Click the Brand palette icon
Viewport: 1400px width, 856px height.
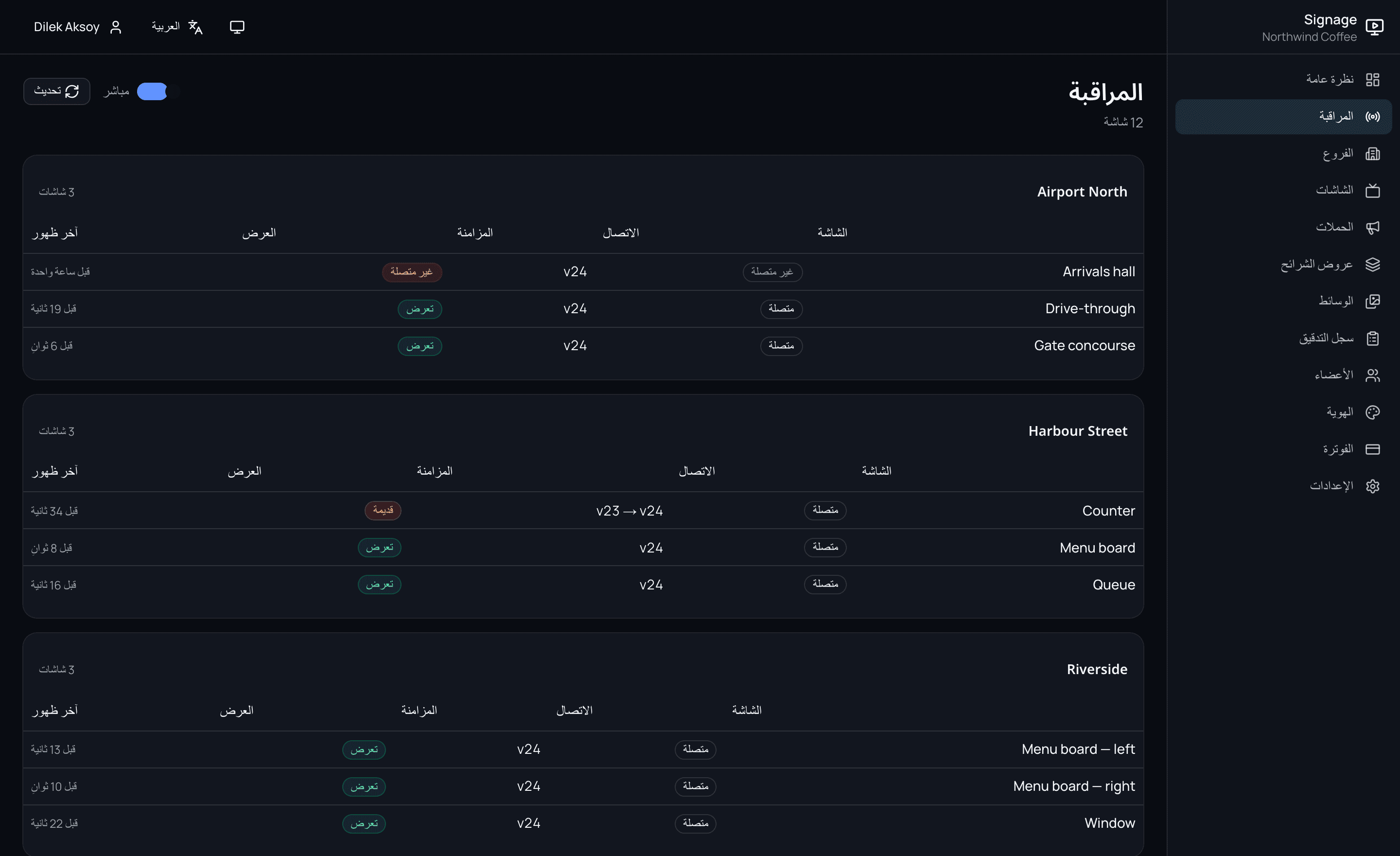1372,412
